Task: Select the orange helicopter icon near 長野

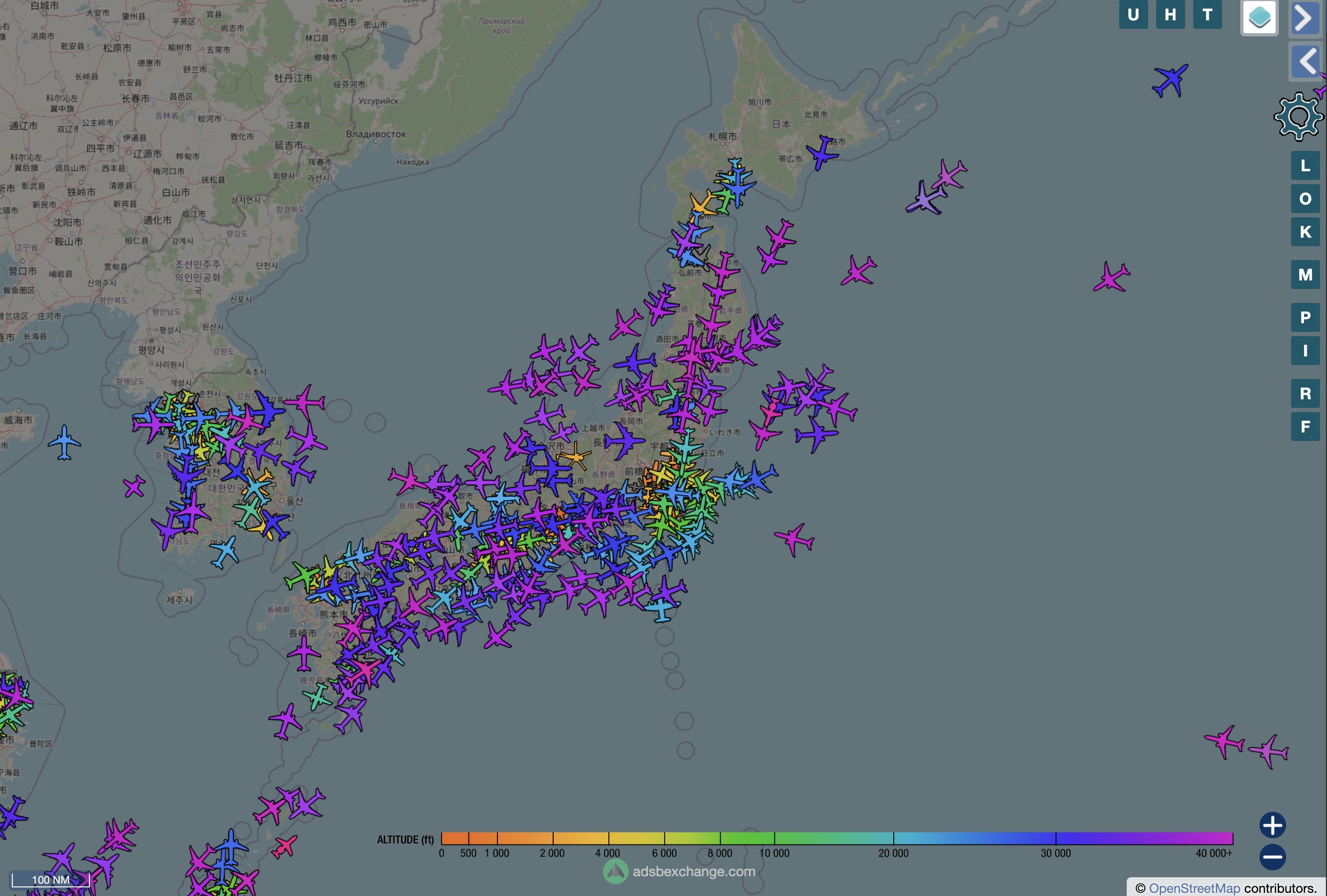Action: [575, 457]
